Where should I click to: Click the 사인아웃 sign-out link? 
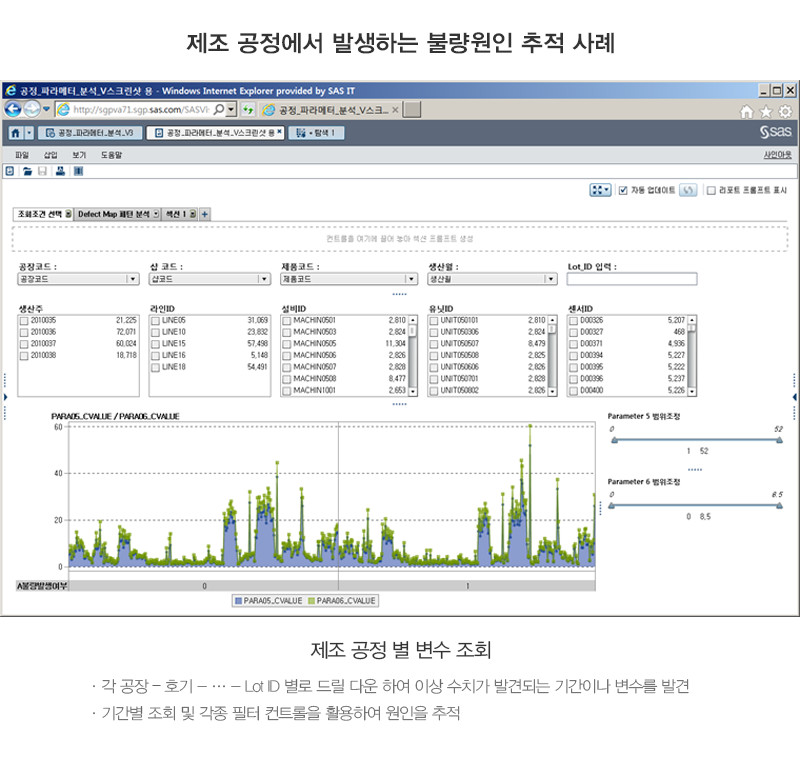coord(777,155)
